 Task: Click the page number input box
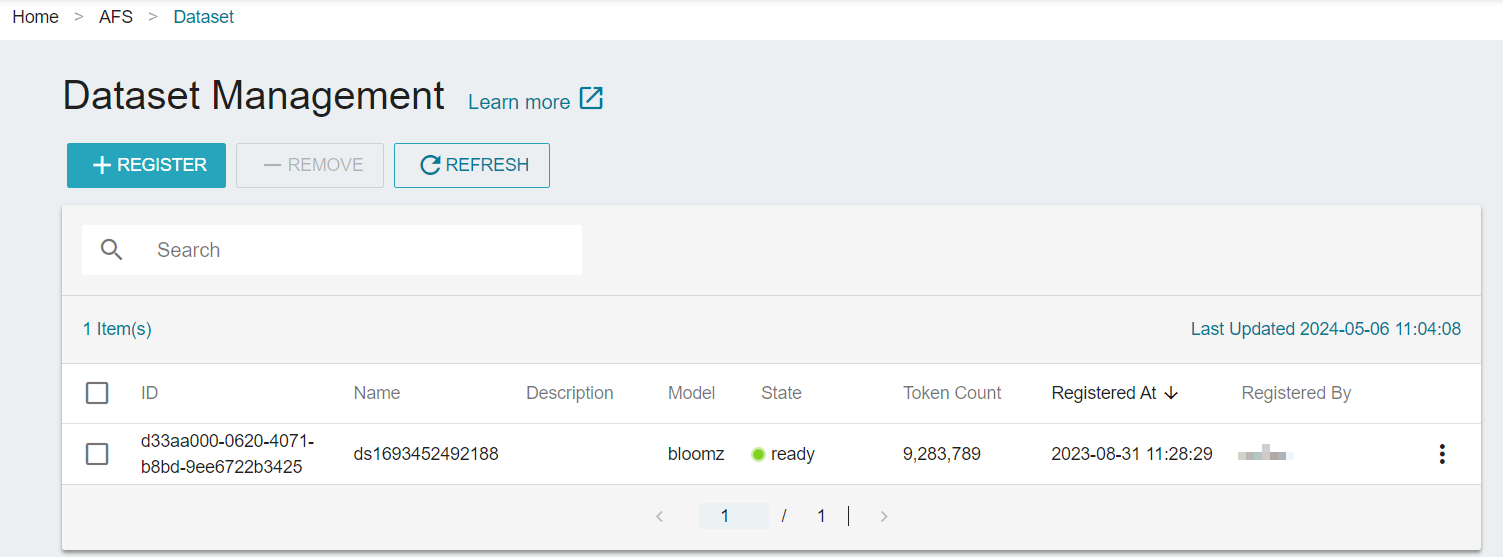(x=733, y=516)
